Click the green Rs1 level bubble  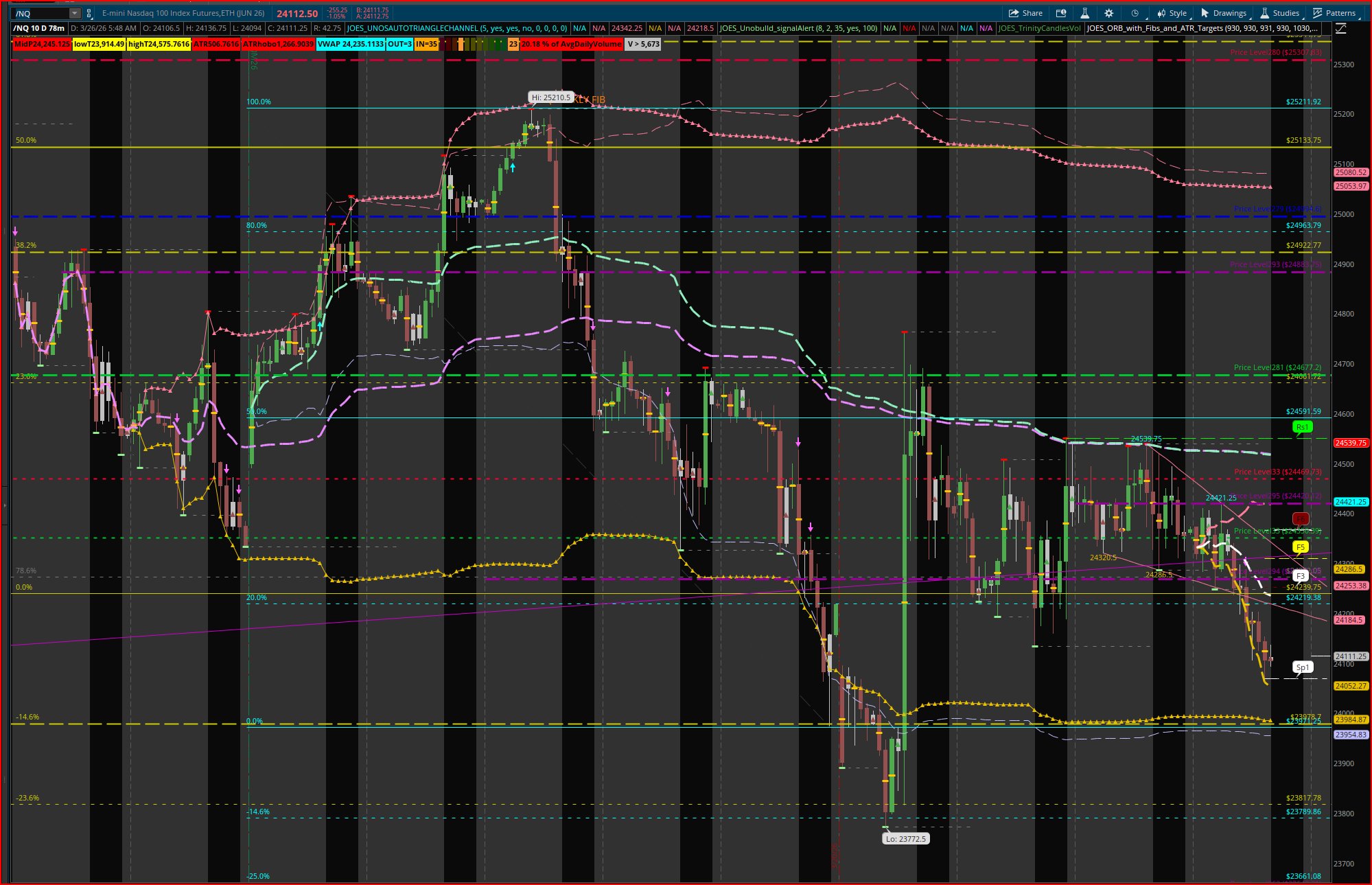pyautogui.click(x=1301, y=427)
